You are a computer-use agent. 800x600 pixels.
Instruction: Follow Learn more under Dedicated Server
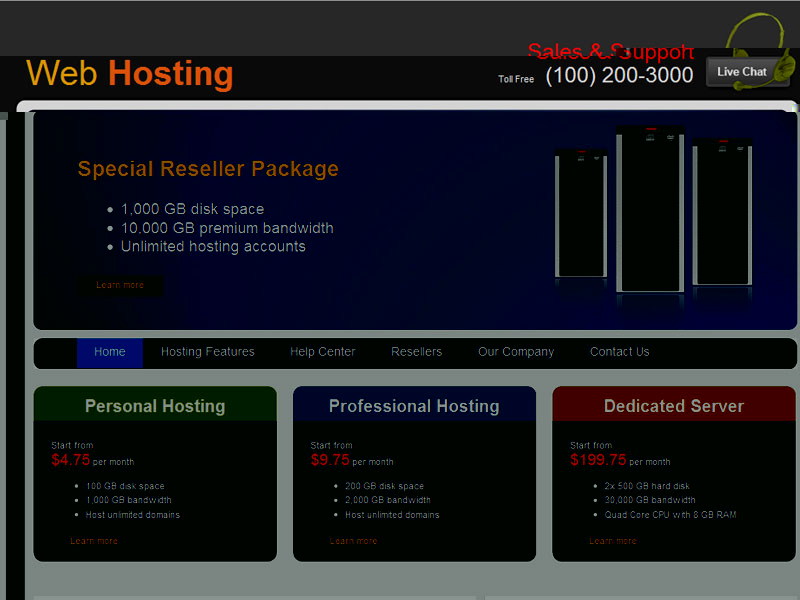(613, 541)
